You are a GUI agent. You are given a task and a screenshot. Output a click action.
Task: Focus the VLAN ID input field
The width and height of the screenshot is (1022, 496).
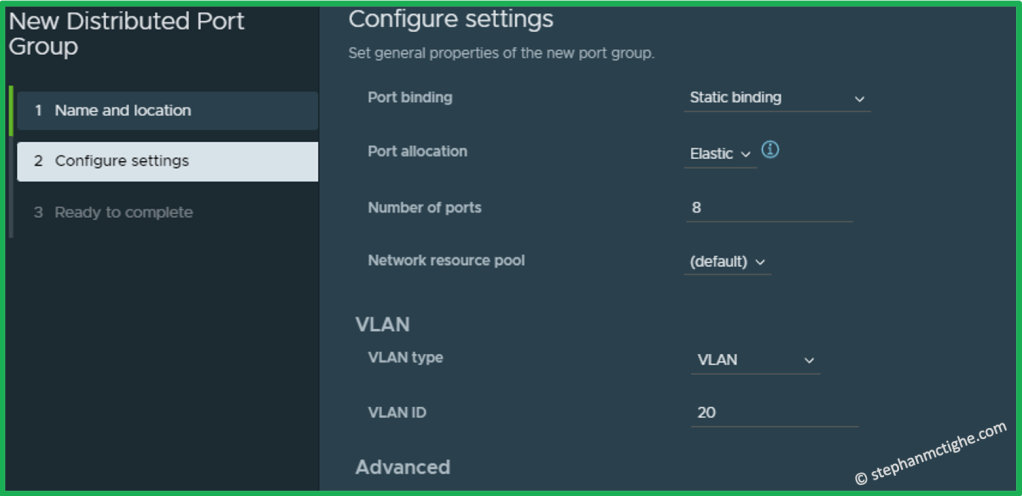[773, 412]
